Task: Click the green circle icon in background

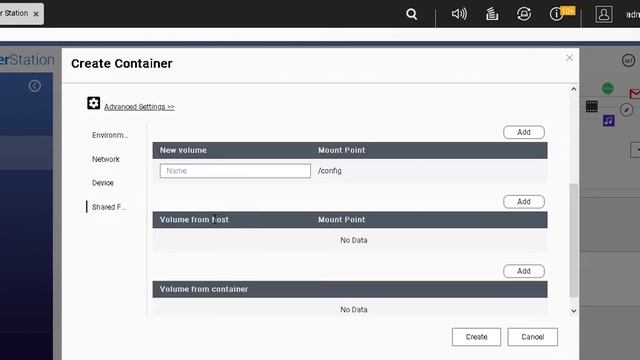Action: [608, 88]
